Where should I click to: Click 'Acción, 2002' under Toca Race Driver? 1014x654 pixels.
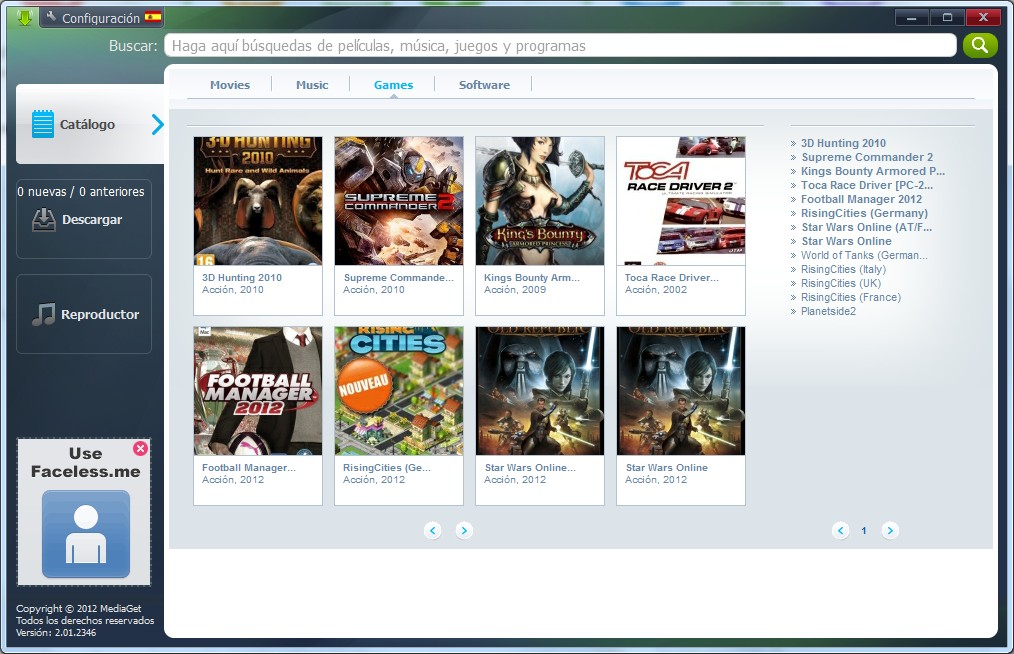tap(656, 290)
